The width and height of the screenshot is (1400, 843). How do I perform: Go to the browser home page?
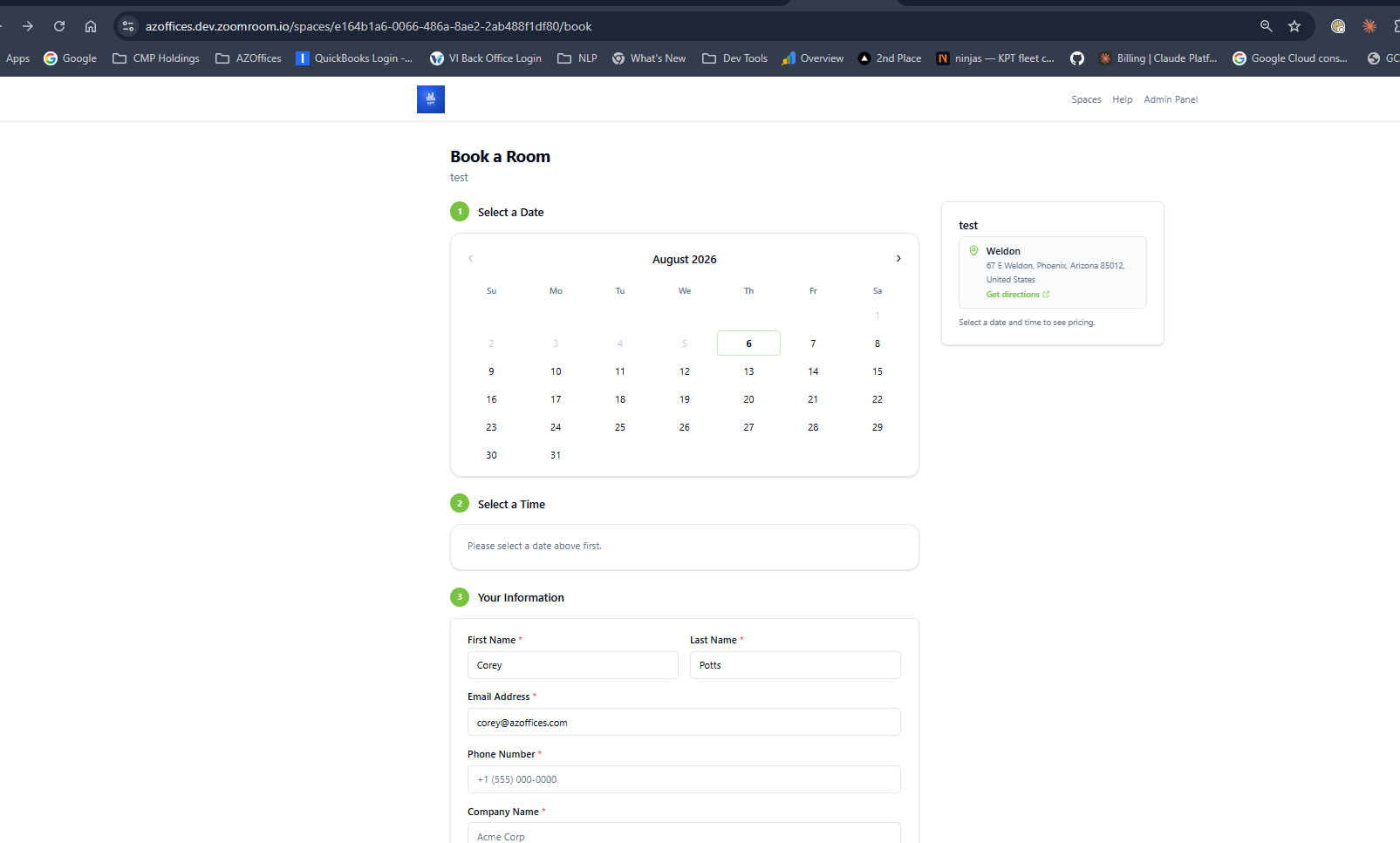click(91, 26)
